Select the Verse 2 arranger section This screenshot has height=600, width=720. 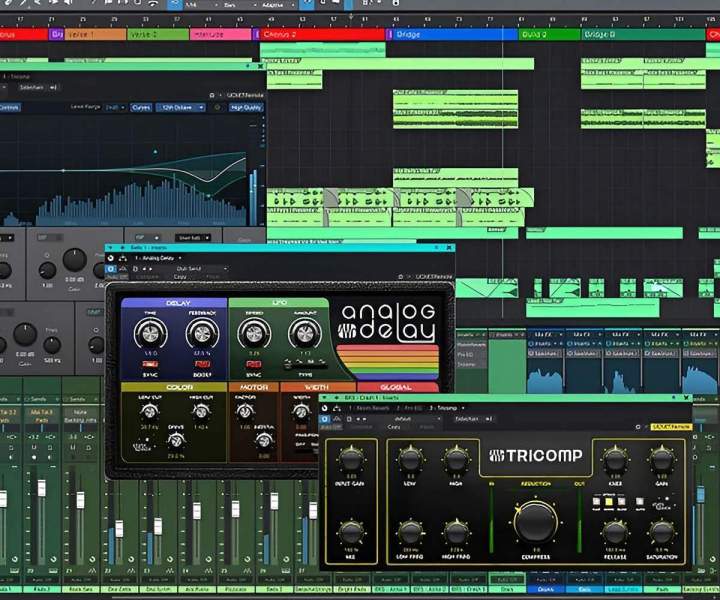coord(158,34)
